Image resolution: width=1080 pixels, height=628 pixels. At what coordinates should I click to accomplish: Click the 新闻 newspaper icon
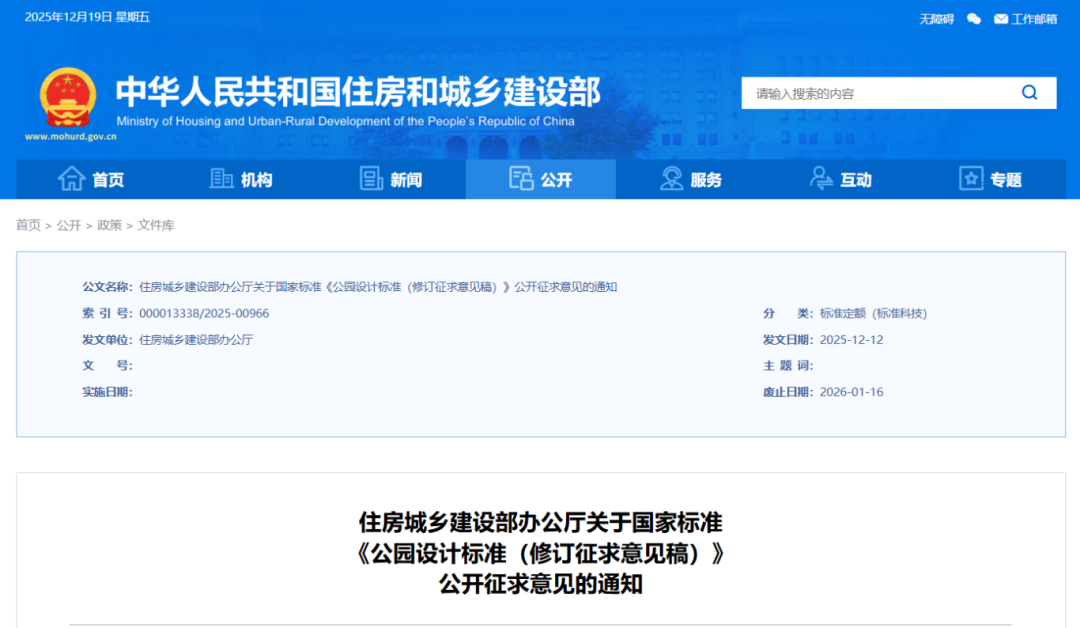371,178
